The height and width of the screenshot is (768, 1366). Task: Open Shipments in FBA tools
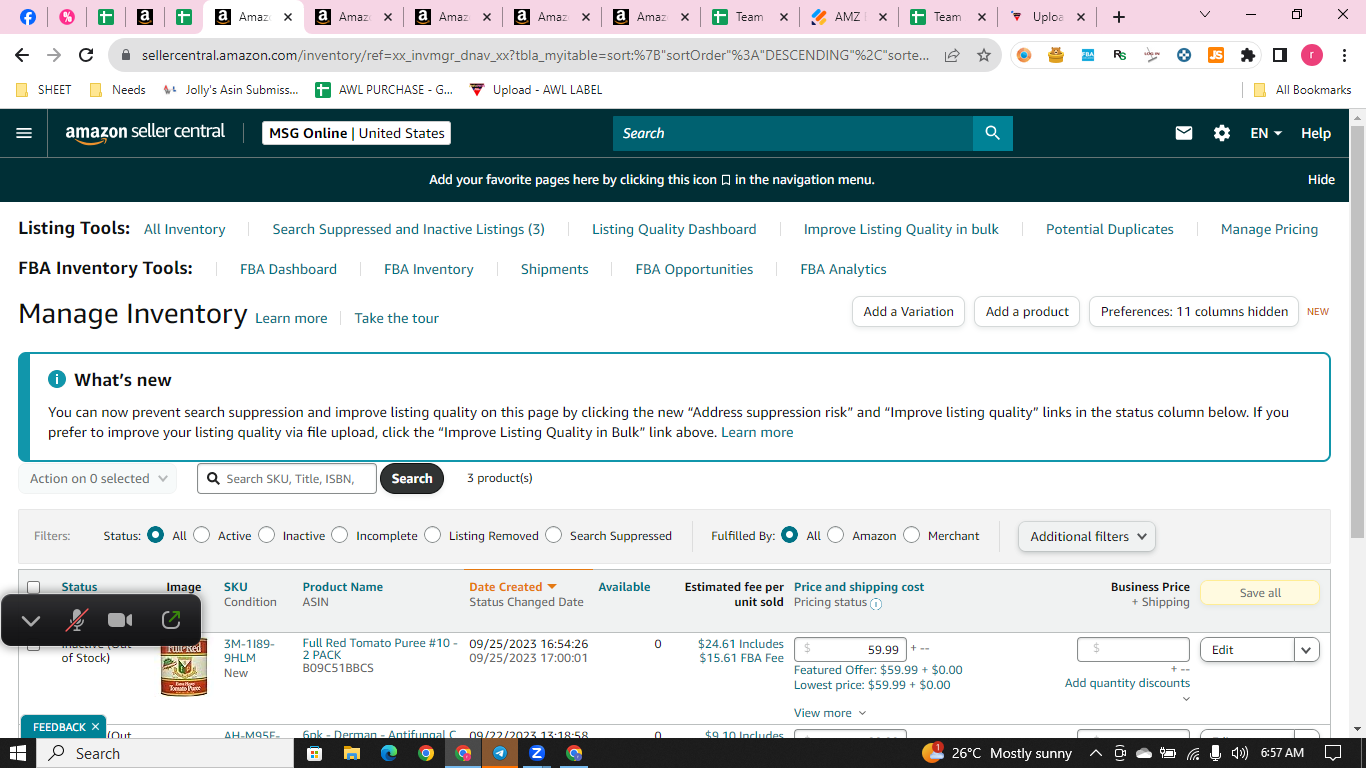554,269
